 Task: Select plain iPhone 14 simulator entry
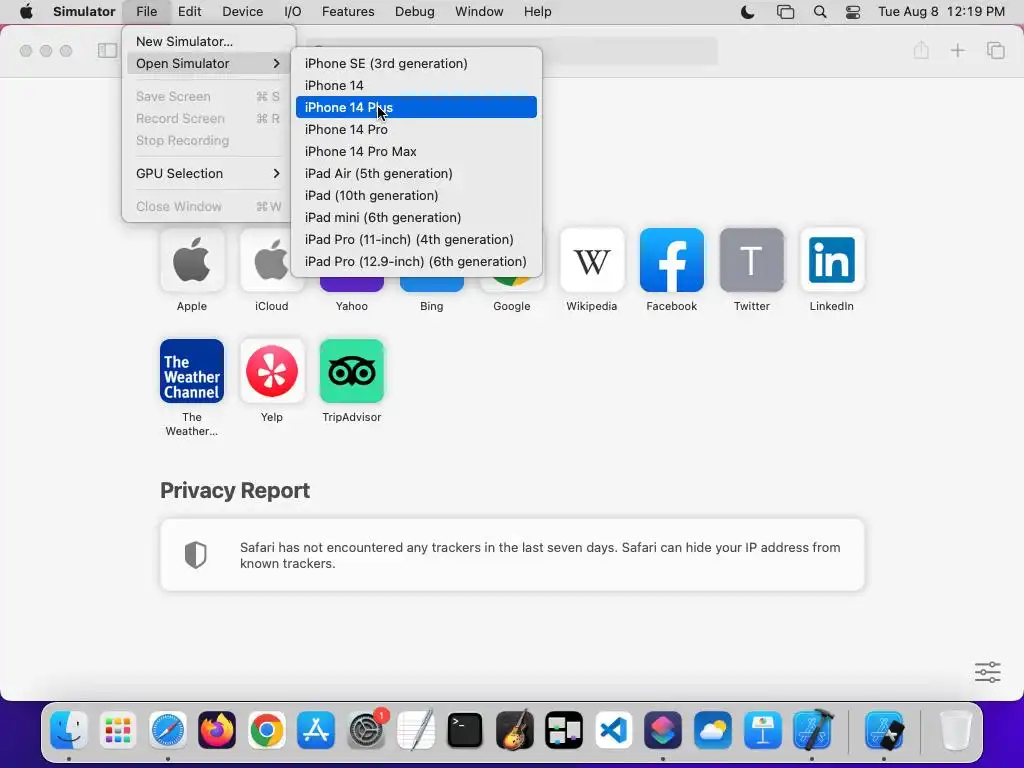point(416,86)
